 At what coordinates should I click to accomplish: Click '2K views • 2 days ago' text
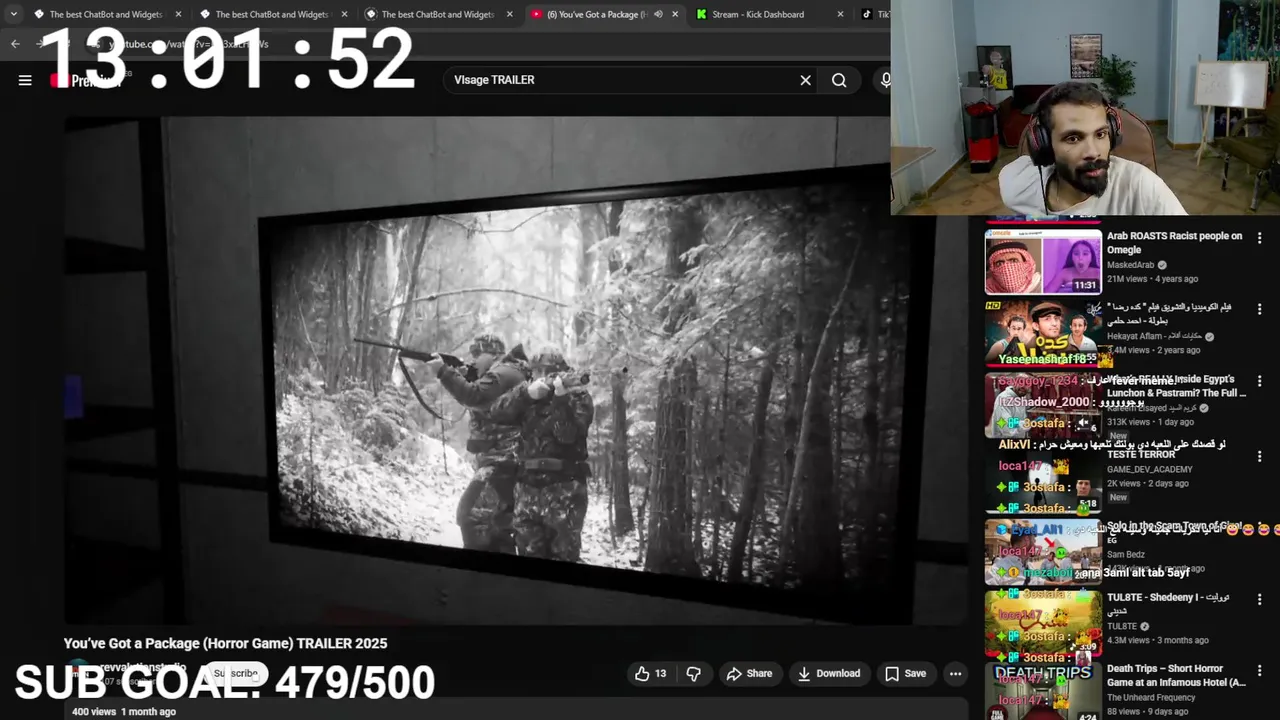click(x=1148, y=483)
